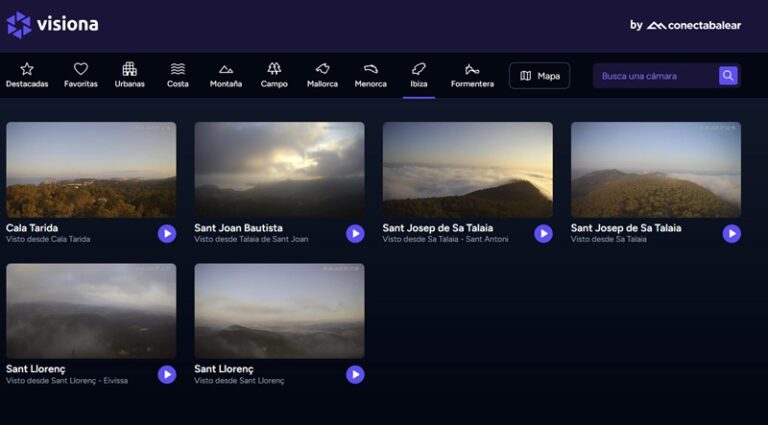The height and width of the screenshot is (425, 768).
Task: Select the Ibiza island tab
Action: [x=419, y=75]
